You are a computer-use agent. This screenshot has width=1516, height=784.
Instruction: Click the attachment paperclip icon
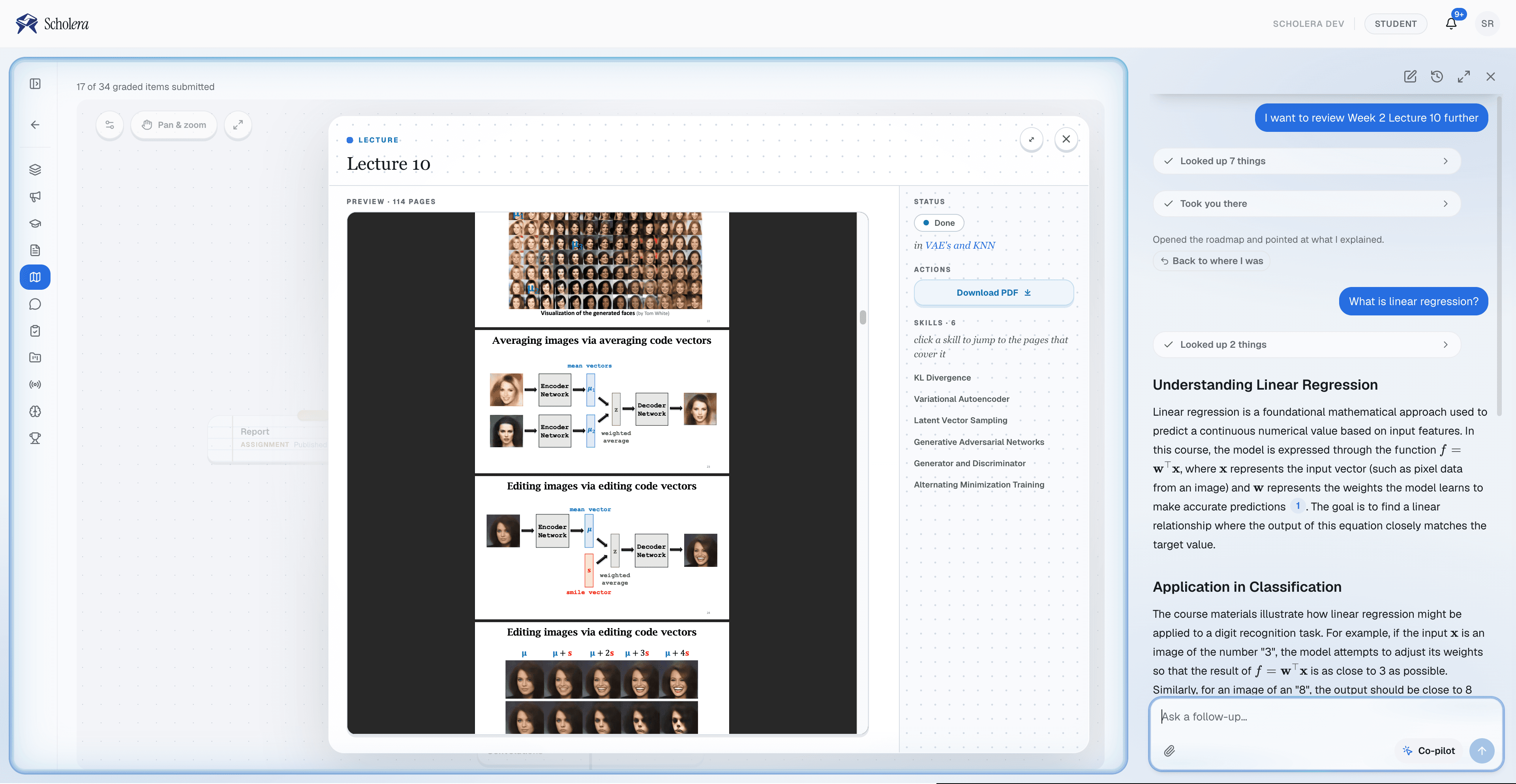1169,750
